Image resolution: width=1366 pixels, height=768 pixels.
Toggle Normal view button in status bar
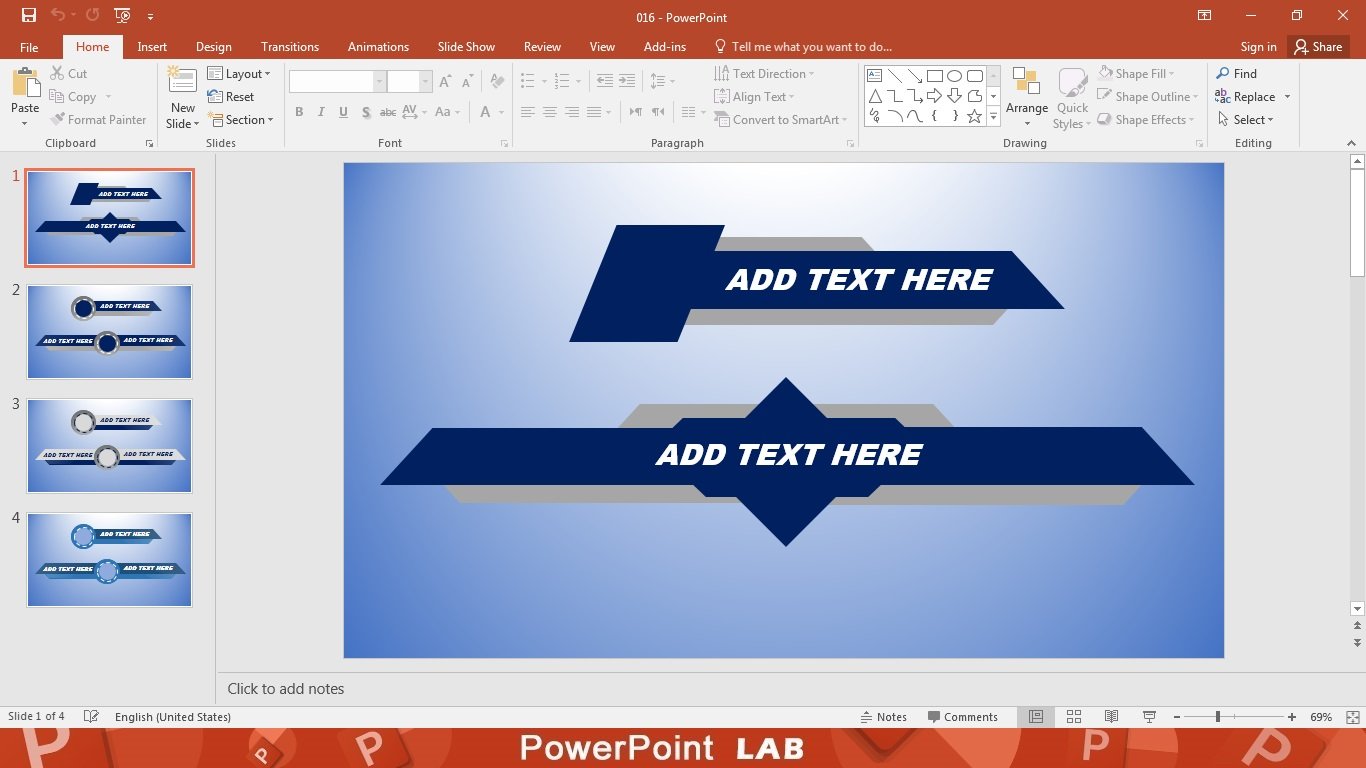(x=1036, y=717)
